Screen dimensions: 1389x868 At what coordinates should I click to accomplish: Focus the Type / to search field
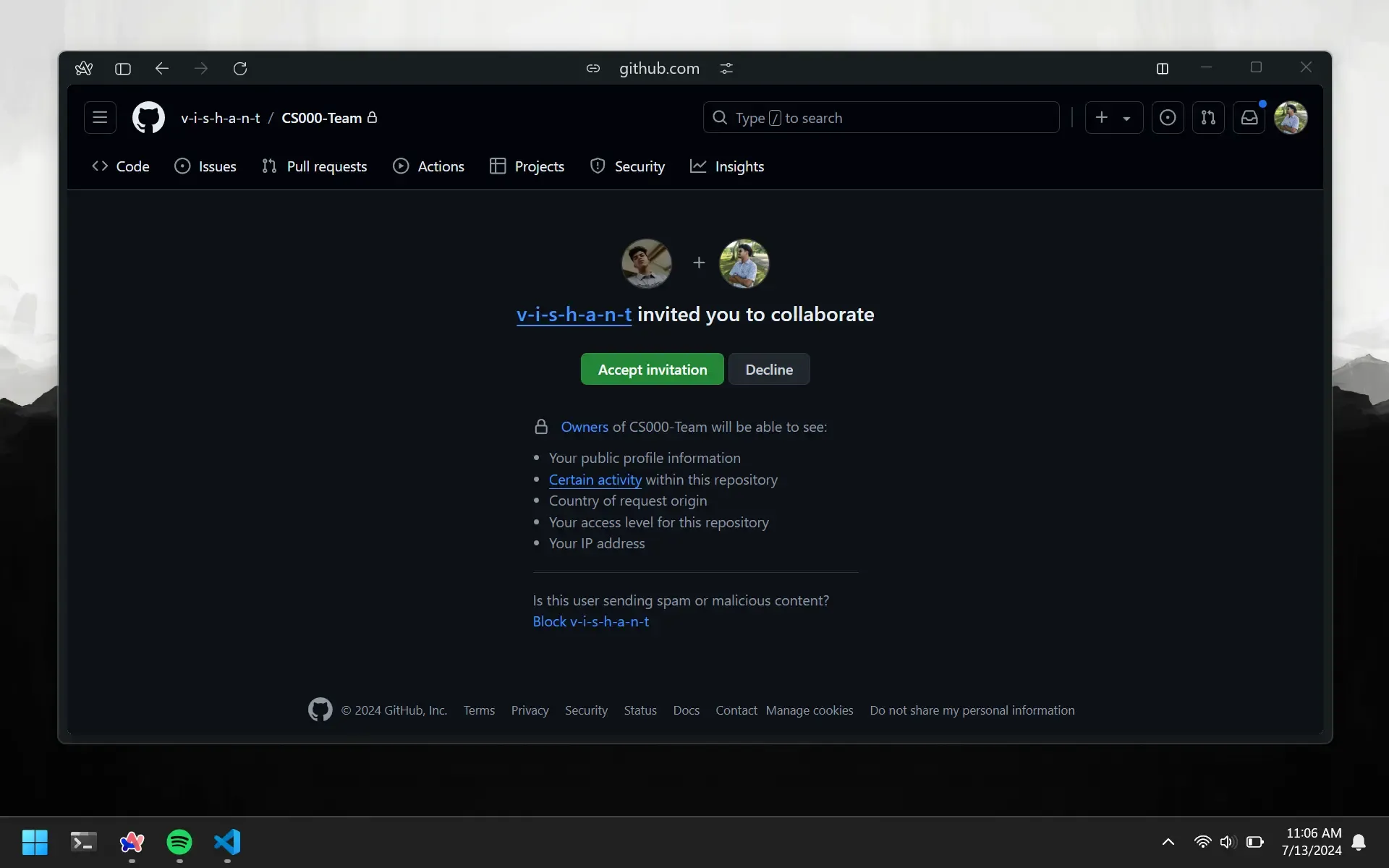tap(881, 117)
